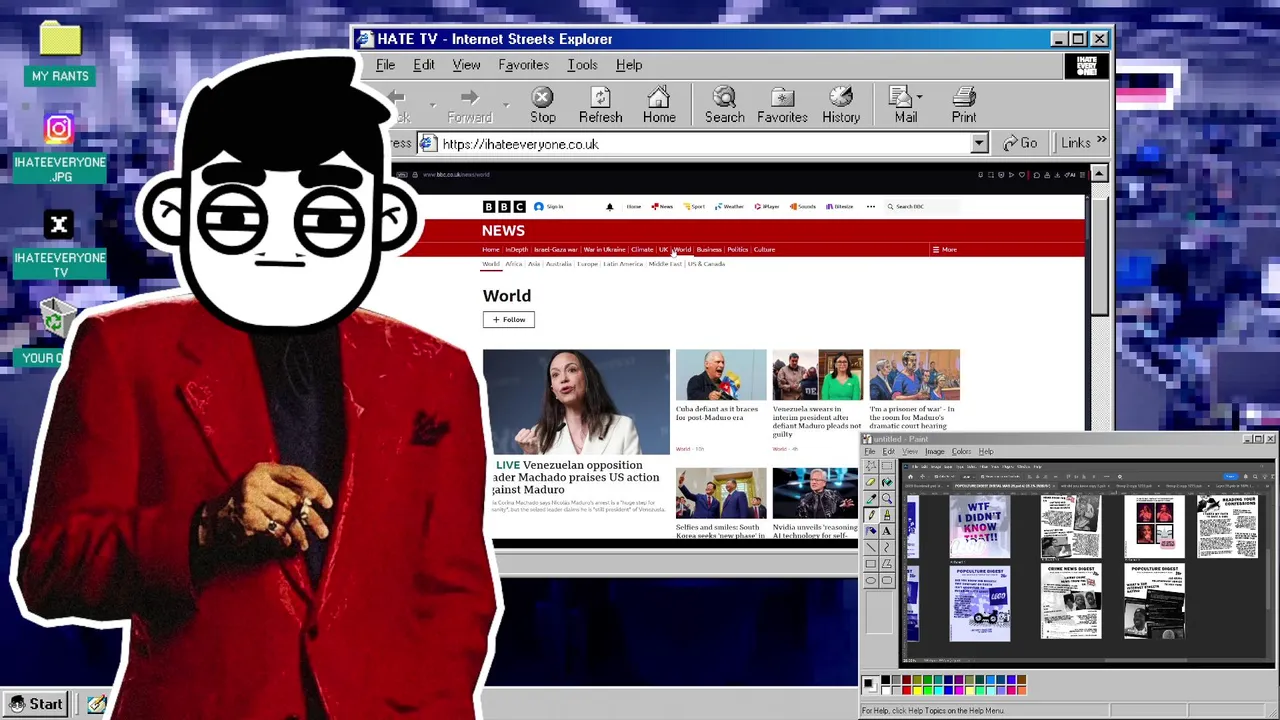Select the Polygon tool in Paint

coord(887,564)
